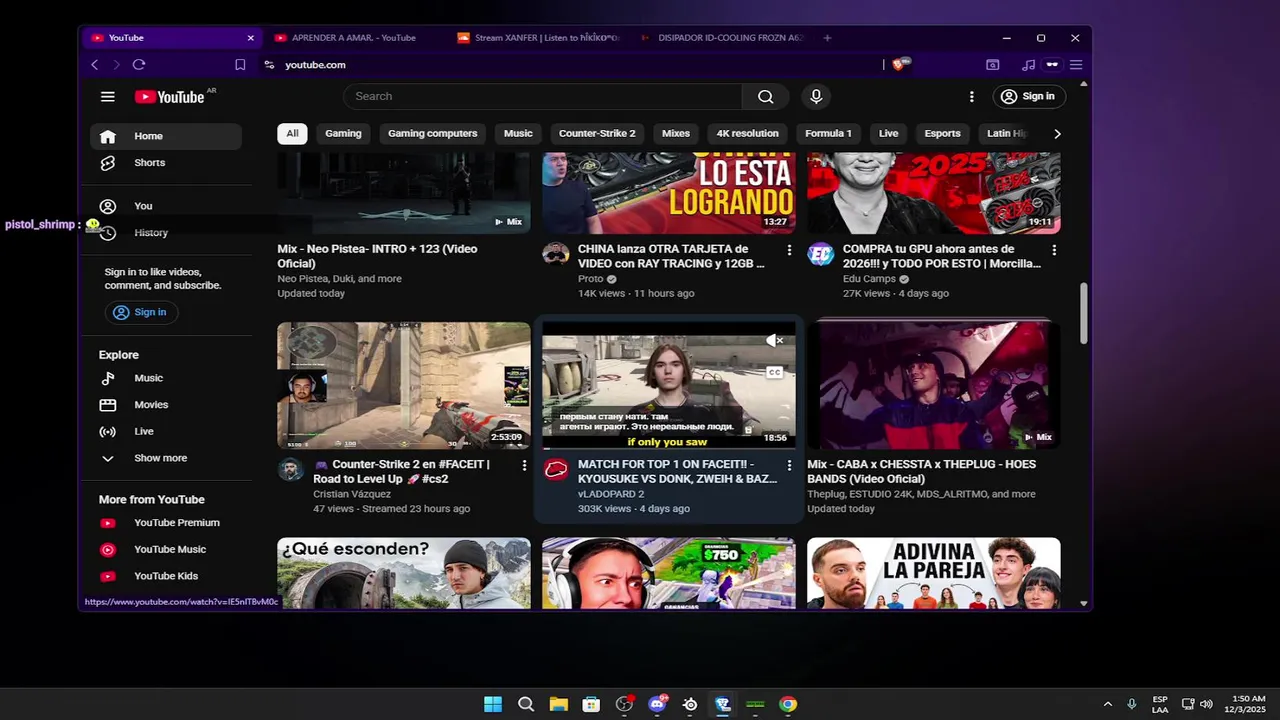Open a new browser tab
This screenshot has height=720, width=1280.
click(x=827, y=38)
